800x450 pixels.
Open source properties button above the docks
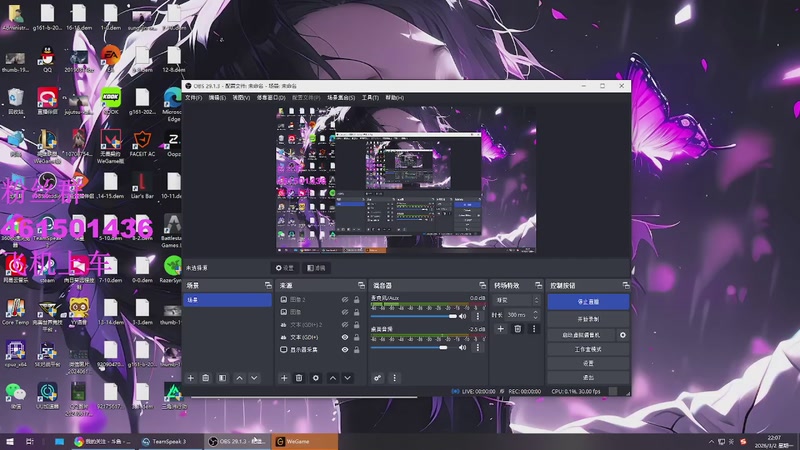(x=285, y=268)
